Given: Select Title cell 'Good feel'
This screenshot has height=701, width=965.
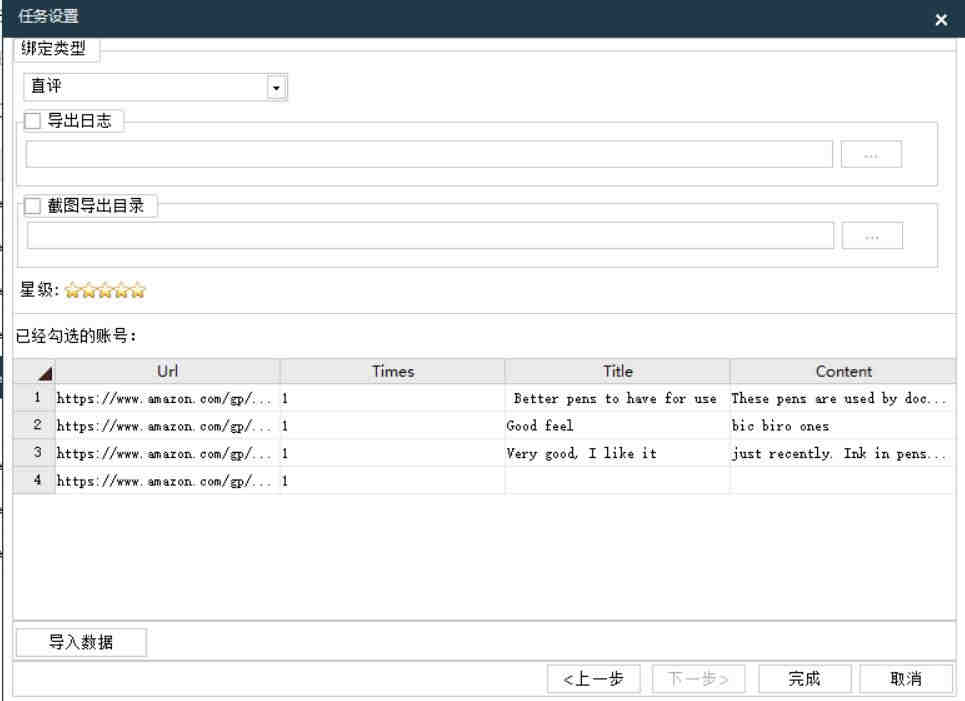Looking at the screenshot, I should (x=617, y=425).
